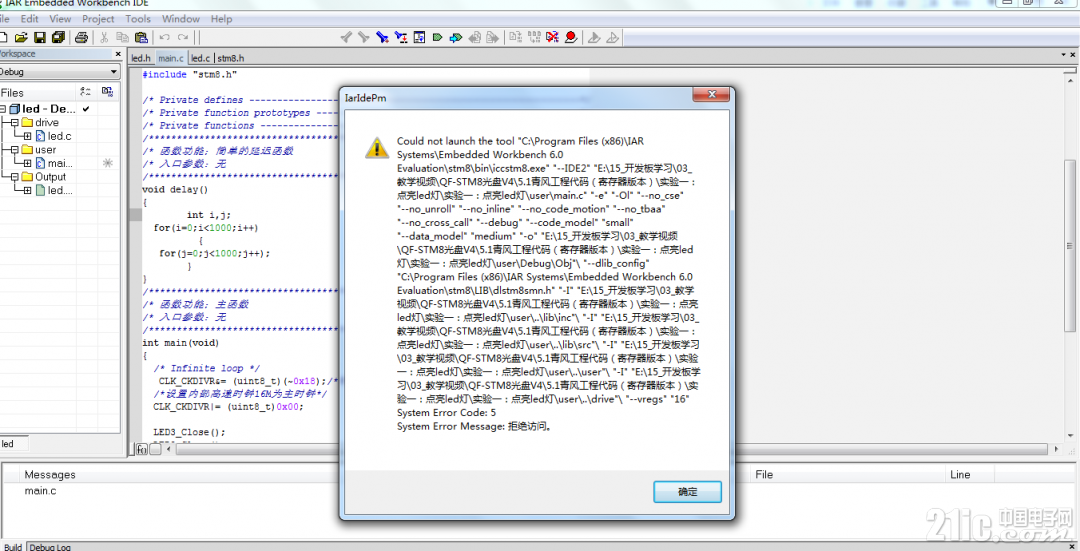Viewport: 1080px width, 551px height.
Task: Save the current file via toolbar
Action: click(40, 37)
